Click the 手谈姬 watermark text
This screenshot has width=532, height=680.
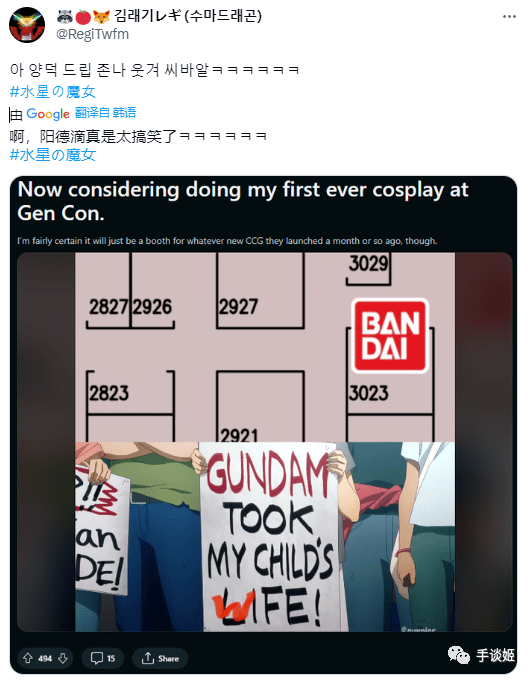tap(496, 655)
